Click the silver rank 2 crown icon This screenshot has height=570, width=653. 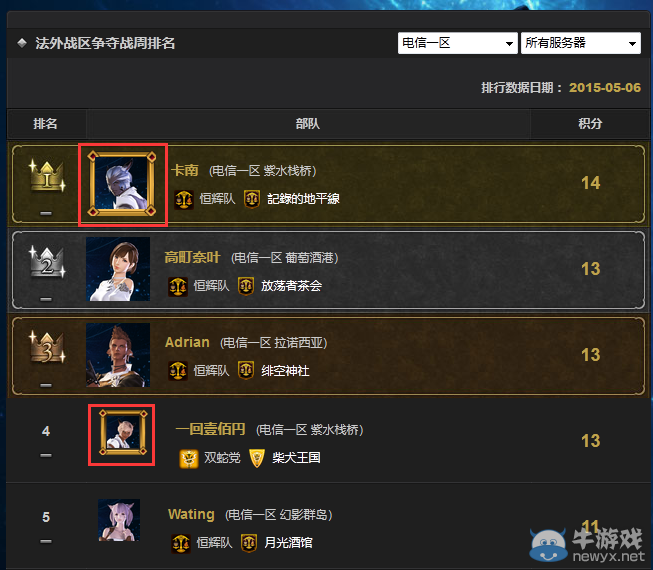pyautogui.click(x=47, y=262)
